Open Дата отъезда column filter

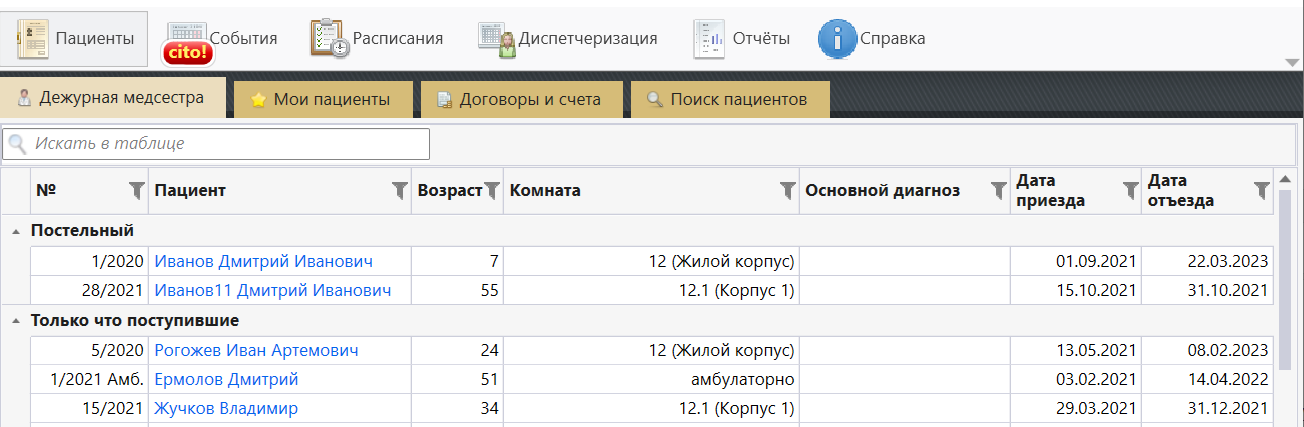(1262, 190)
